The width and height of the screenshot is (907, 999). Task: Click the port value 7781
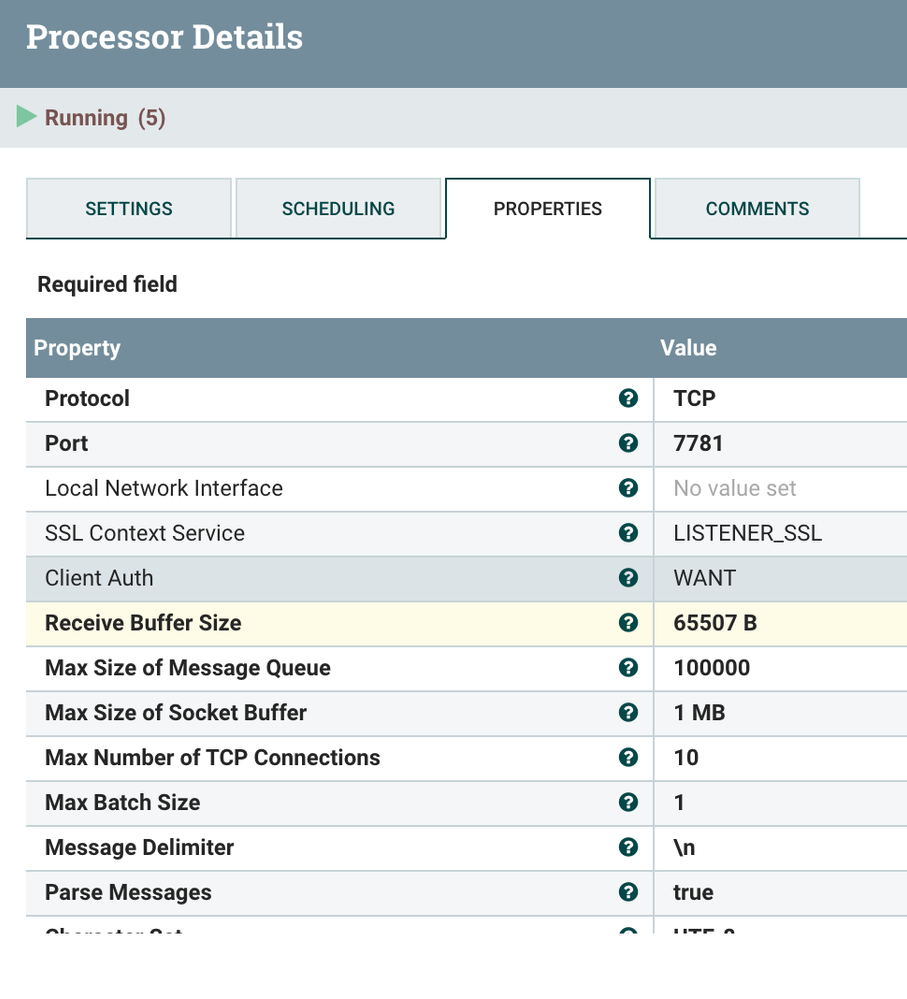(698, 443)
